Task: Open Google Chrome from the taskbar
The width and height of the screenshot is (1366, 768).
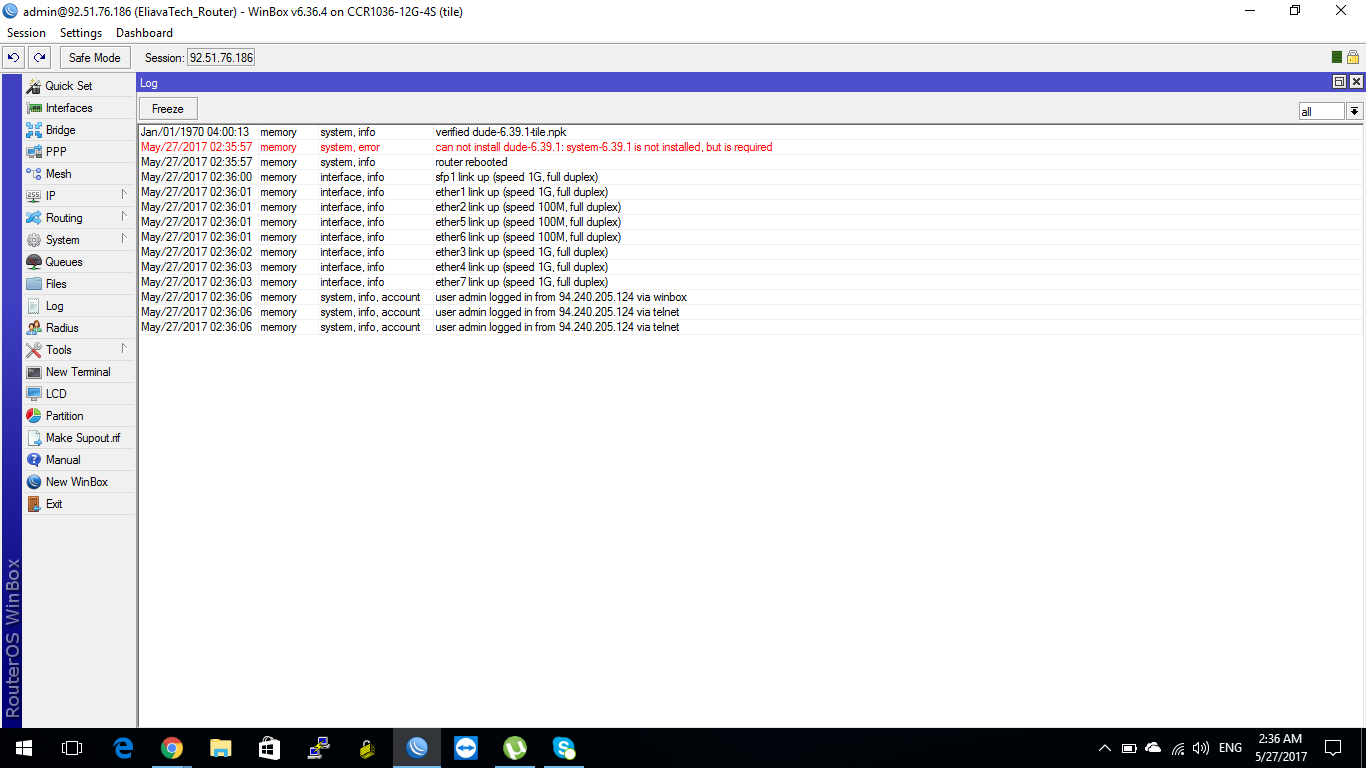Action: [172, 748]
